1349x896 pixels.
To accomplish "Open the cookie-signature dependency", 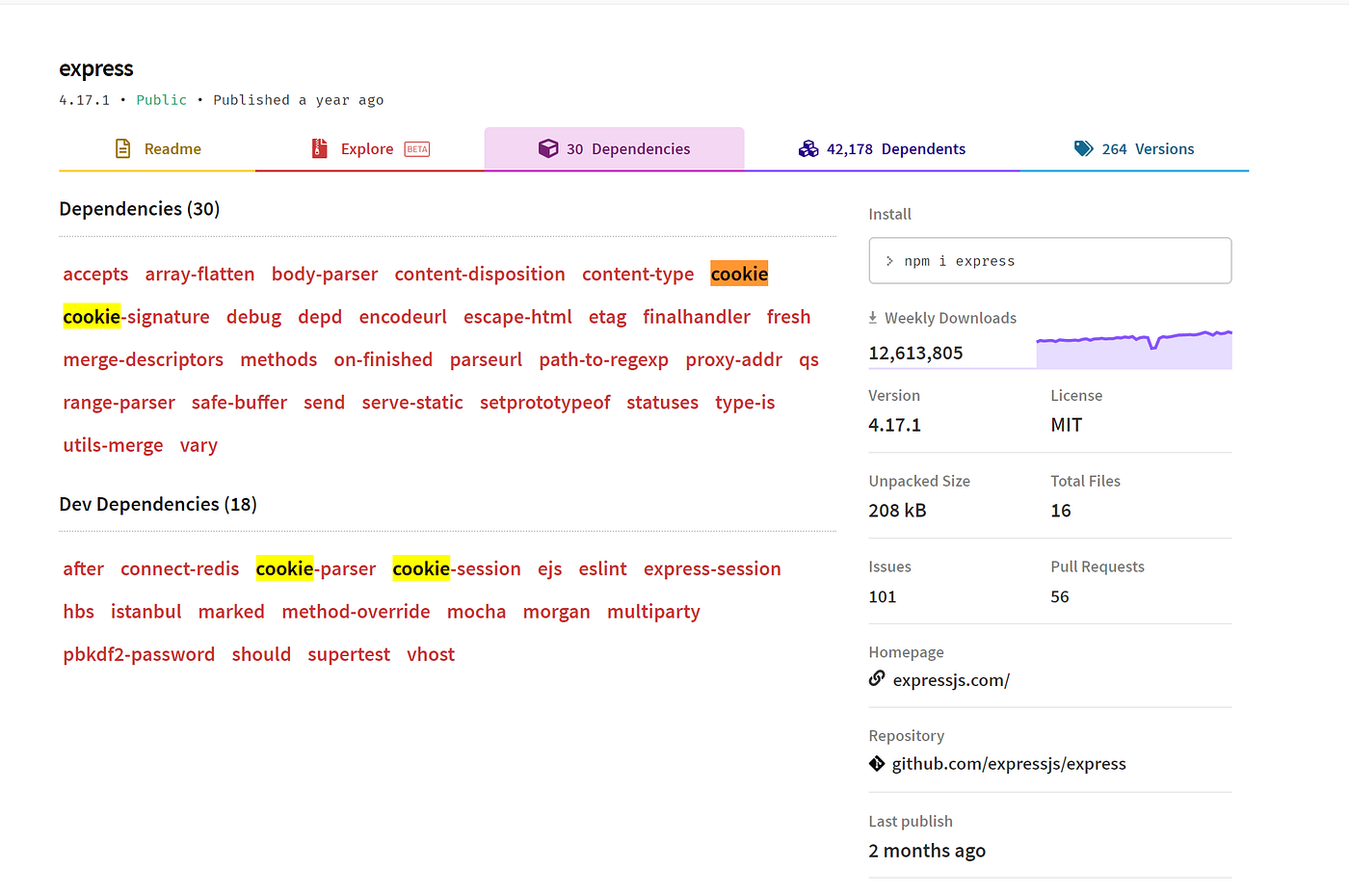I will 136,316.
